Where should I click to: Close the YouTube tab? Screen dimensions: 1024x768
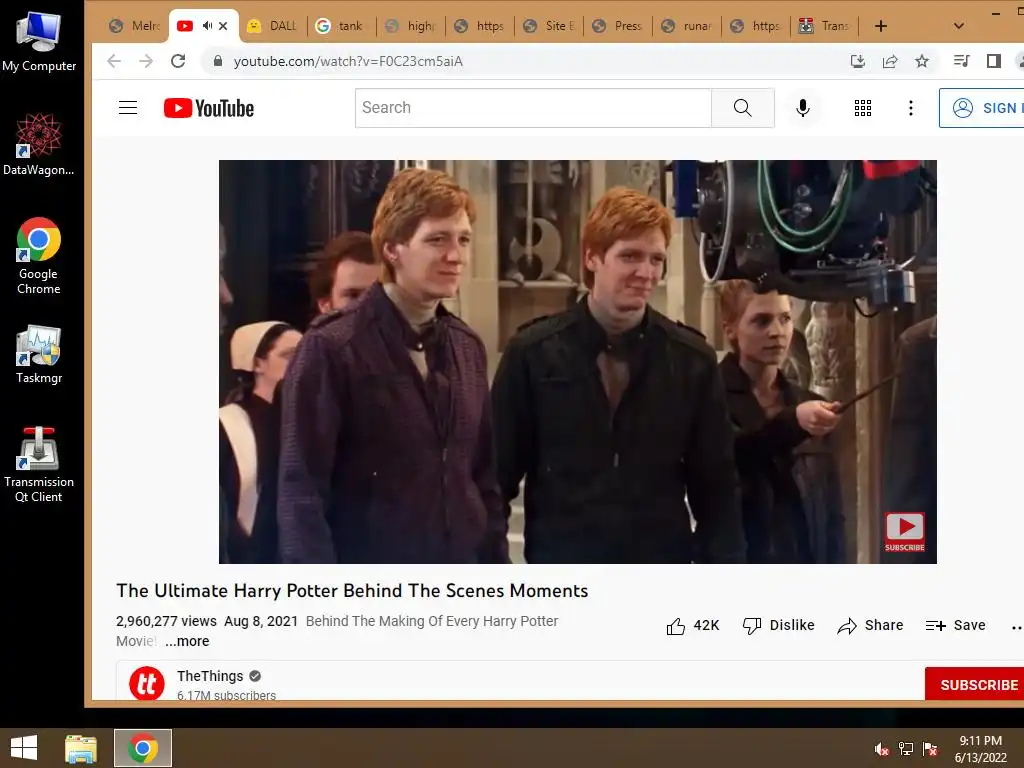click(x=223, y=26)
